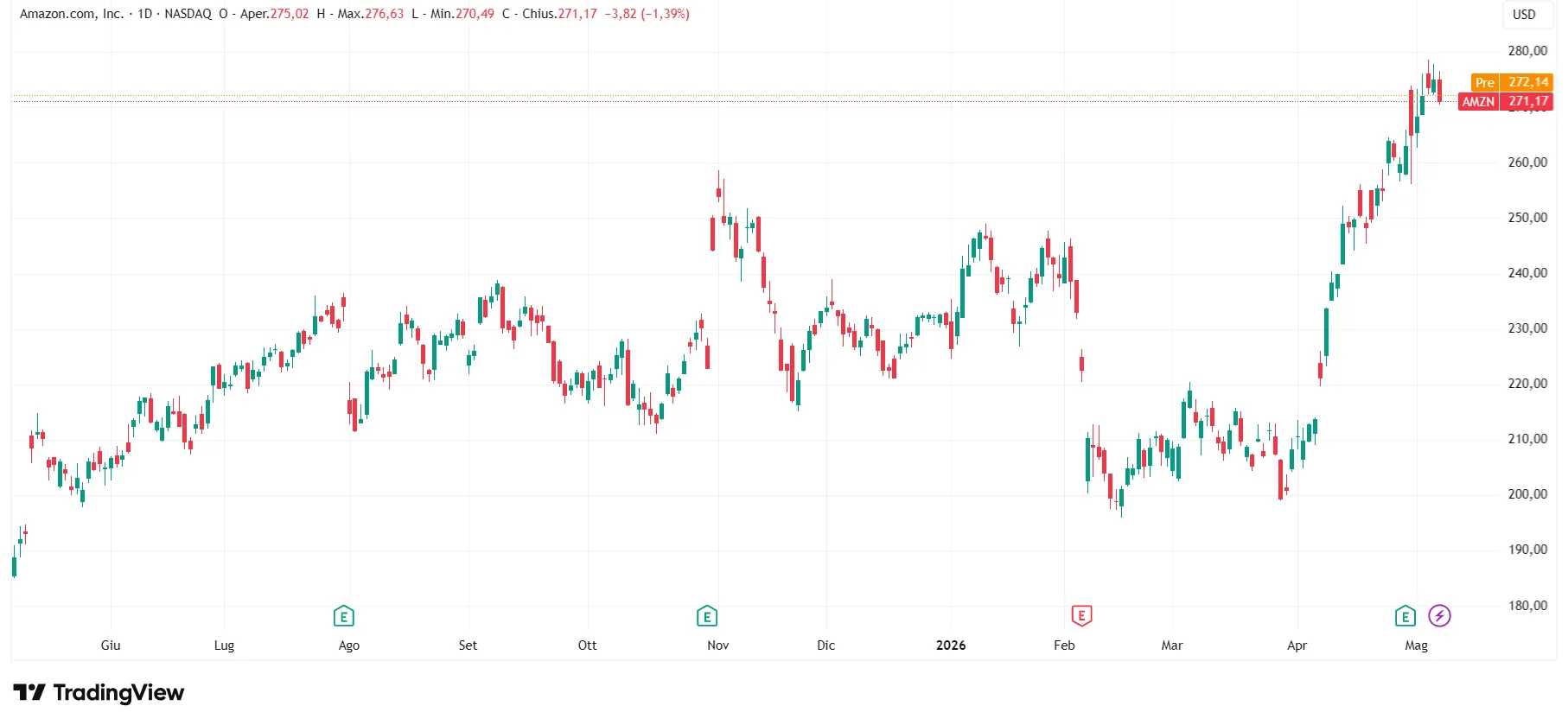1568x725 pixels.
Task: Click the 2026 year label on time axis
Action: pos(951,646)
